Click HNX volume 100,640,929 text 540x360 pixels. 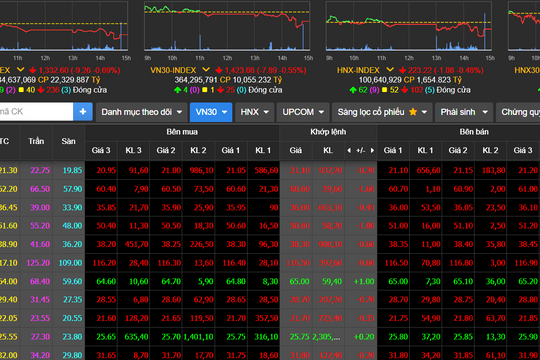pos(380,80)
